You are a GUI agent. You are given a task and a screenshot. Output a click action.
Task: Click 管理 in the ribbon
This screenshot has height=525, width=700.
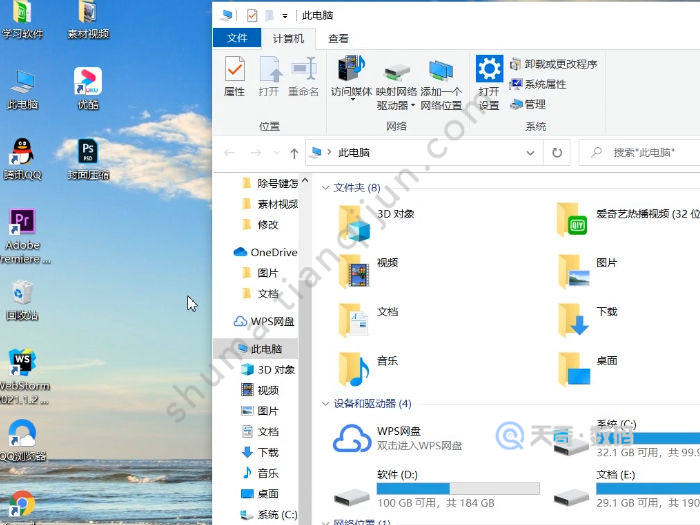[528, 104]
